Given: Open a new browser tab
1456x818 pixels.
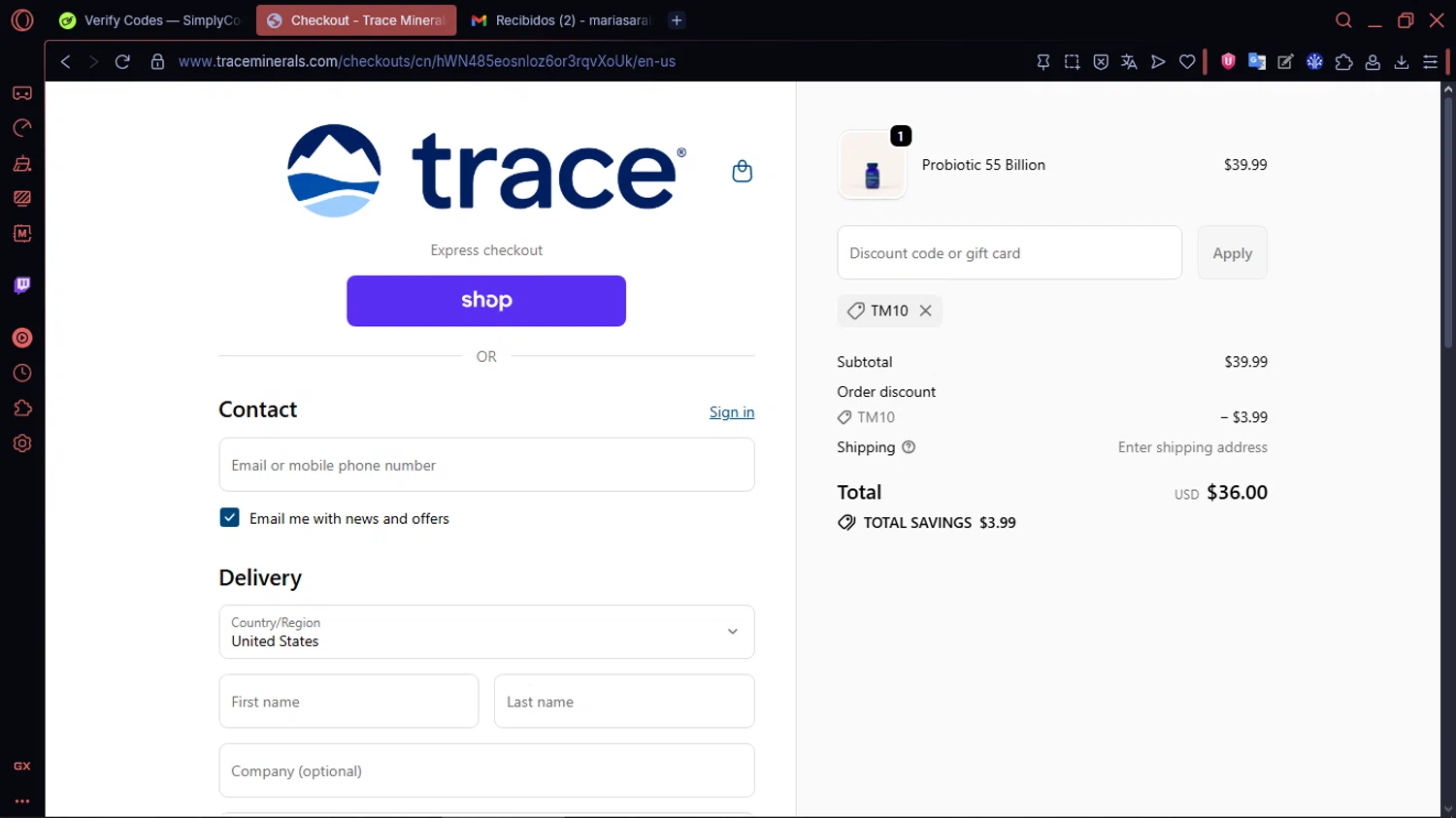Looking at the screenshot, I should tap(677, 20).
